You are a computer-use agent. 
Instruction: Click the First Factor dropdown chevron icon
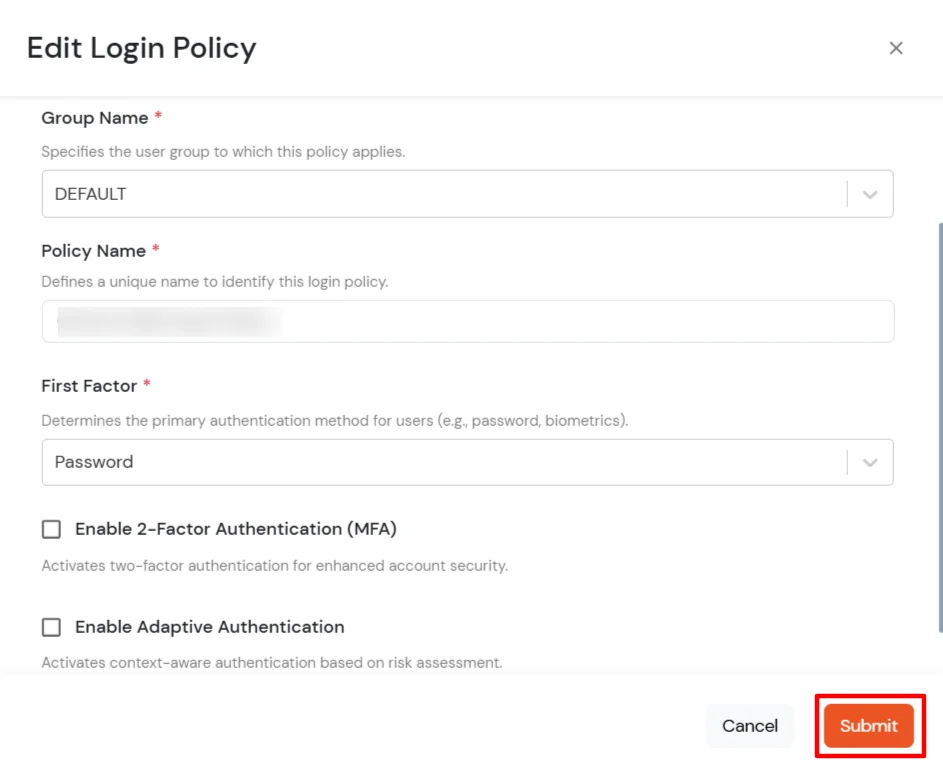[869, 462]
